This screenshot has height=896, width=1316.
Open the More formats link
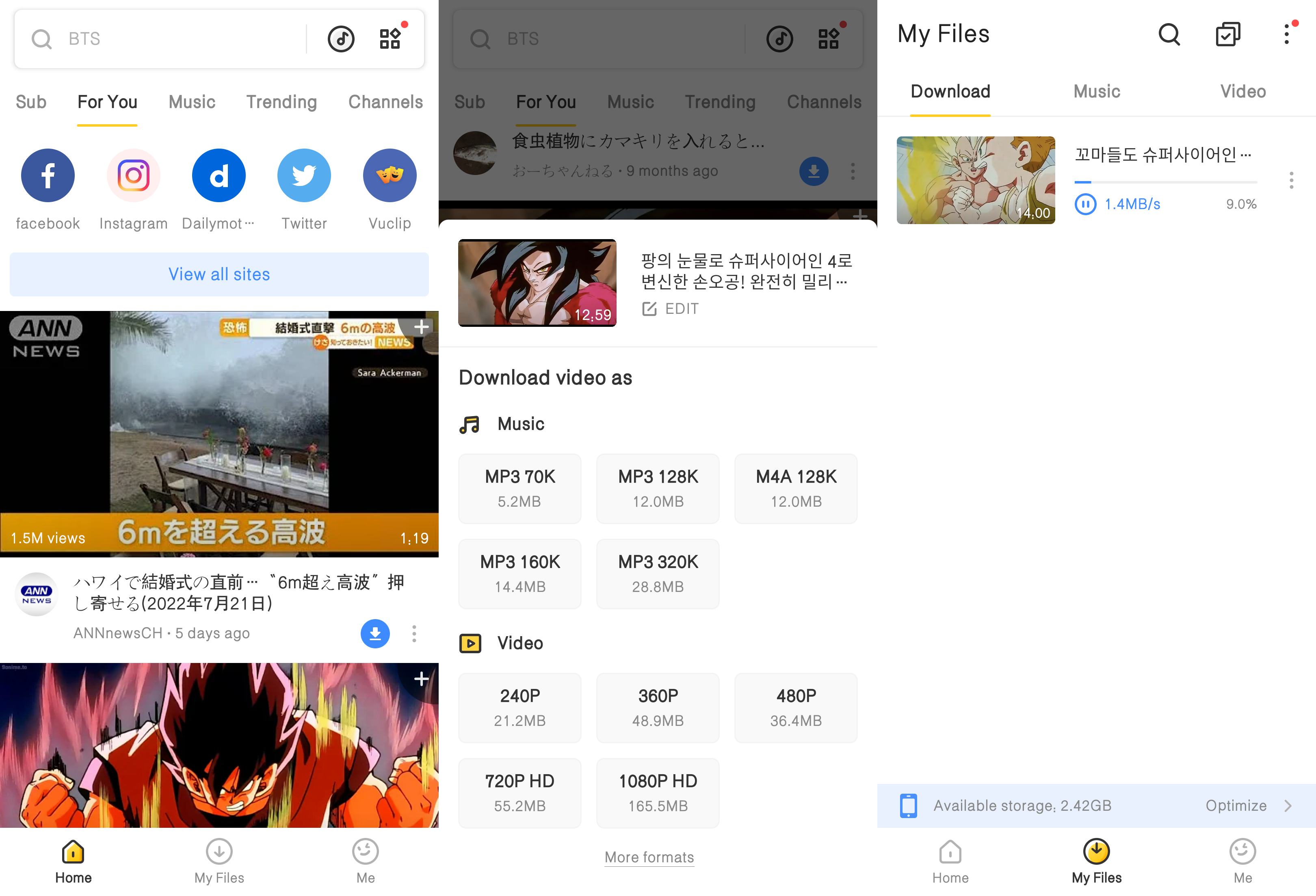point(649,857)
